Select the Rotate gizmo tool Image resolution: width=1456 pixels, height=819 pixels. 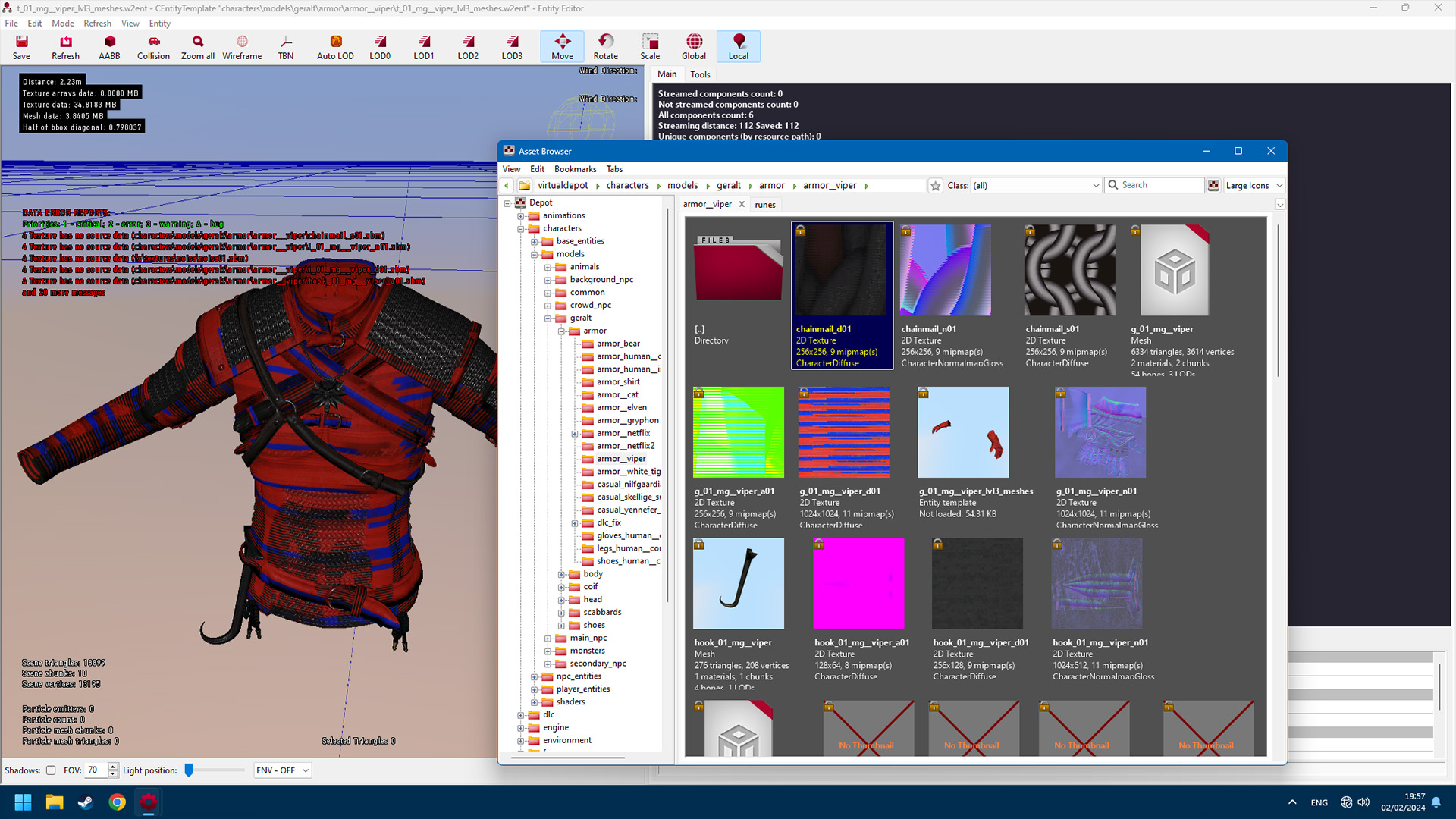click(605, 47)
